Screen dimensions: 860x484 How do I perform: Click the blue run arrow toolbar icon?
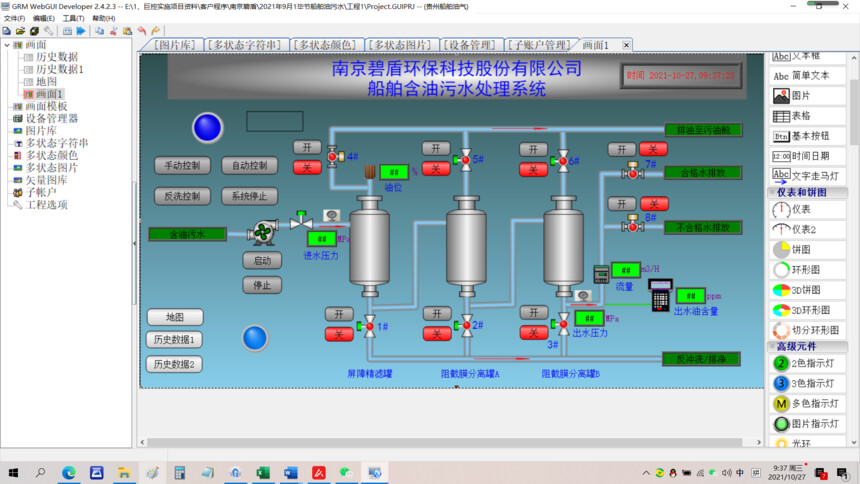click(x=81, y=31)
